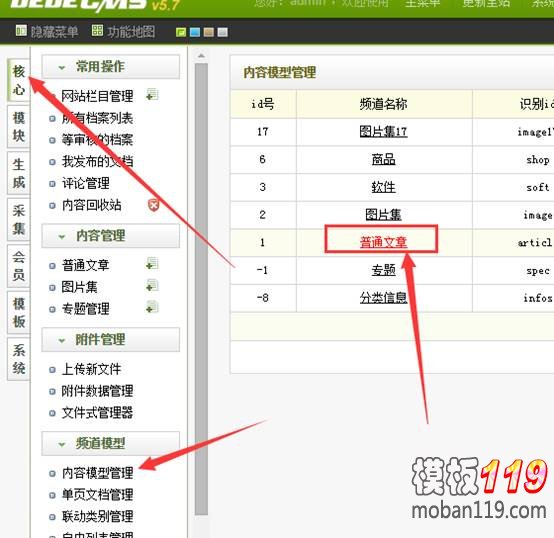This screenshot has width=554, height=538.
Task: Click the add icon beside 网站栏目管理
Action: coord(152,95)
